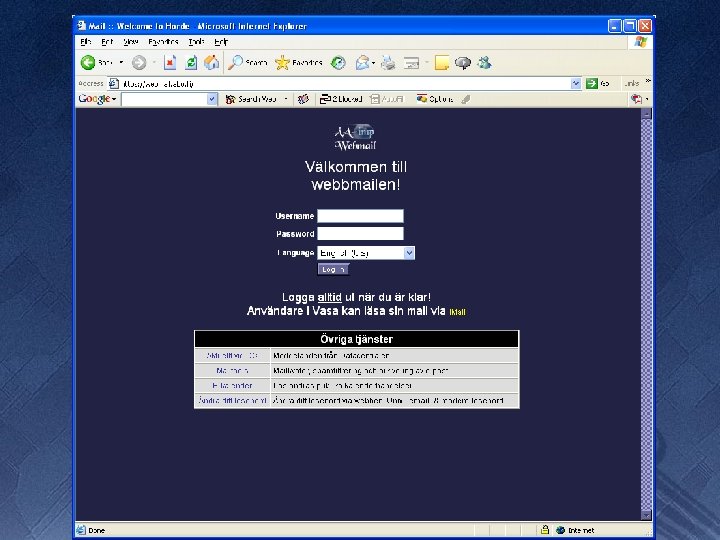Open the E-kalender link in Övriga tjänster
This screenshot has height=540, width=720.
coord(232,386)
